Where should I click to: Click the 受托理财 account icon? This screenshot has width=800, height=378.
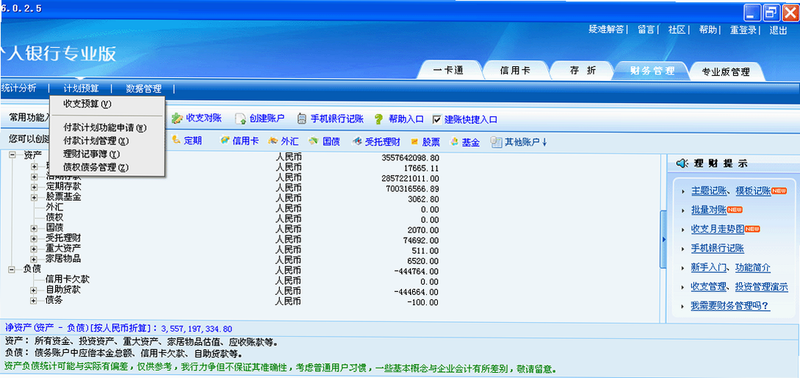[x=358, y=141]
